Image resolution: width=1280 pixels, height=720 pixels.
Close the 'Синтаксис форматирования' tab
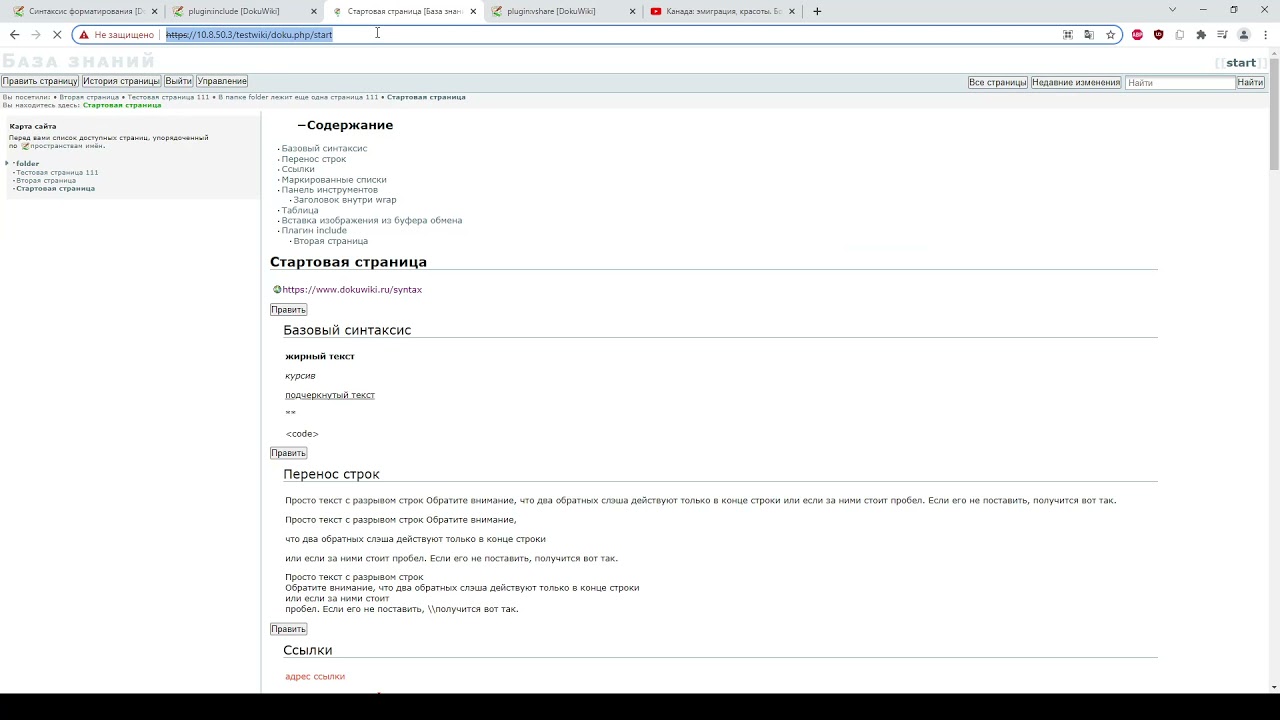[154, 11]
